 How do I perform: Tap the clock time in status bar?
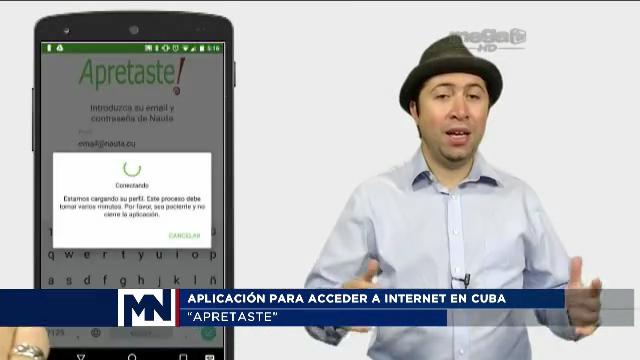pos(213,48)
